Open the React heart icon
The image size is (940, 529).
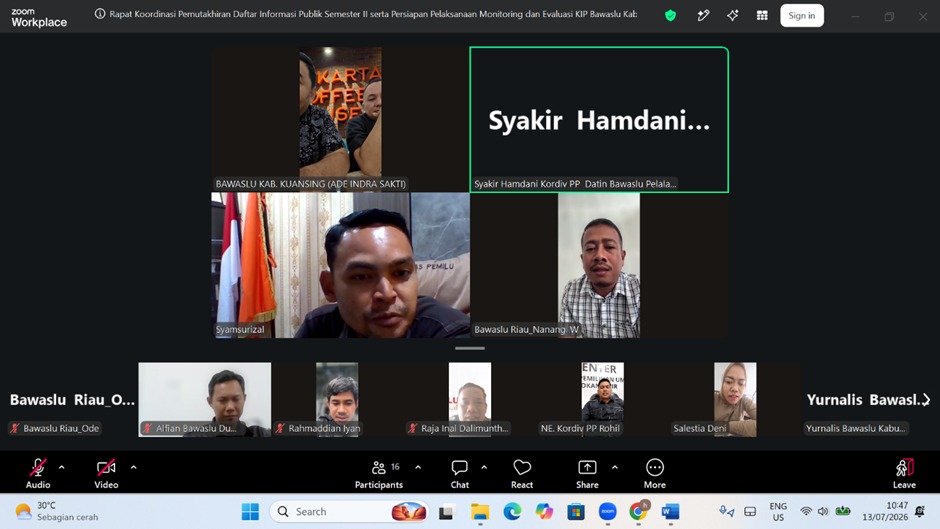click(522, 474)
